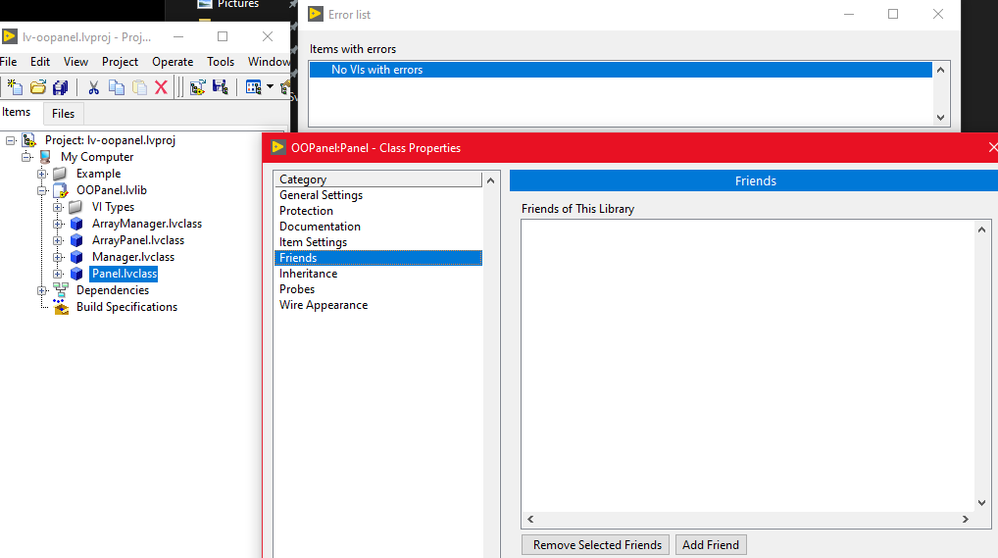Click the Dependencies tree icon

[61, 290]
